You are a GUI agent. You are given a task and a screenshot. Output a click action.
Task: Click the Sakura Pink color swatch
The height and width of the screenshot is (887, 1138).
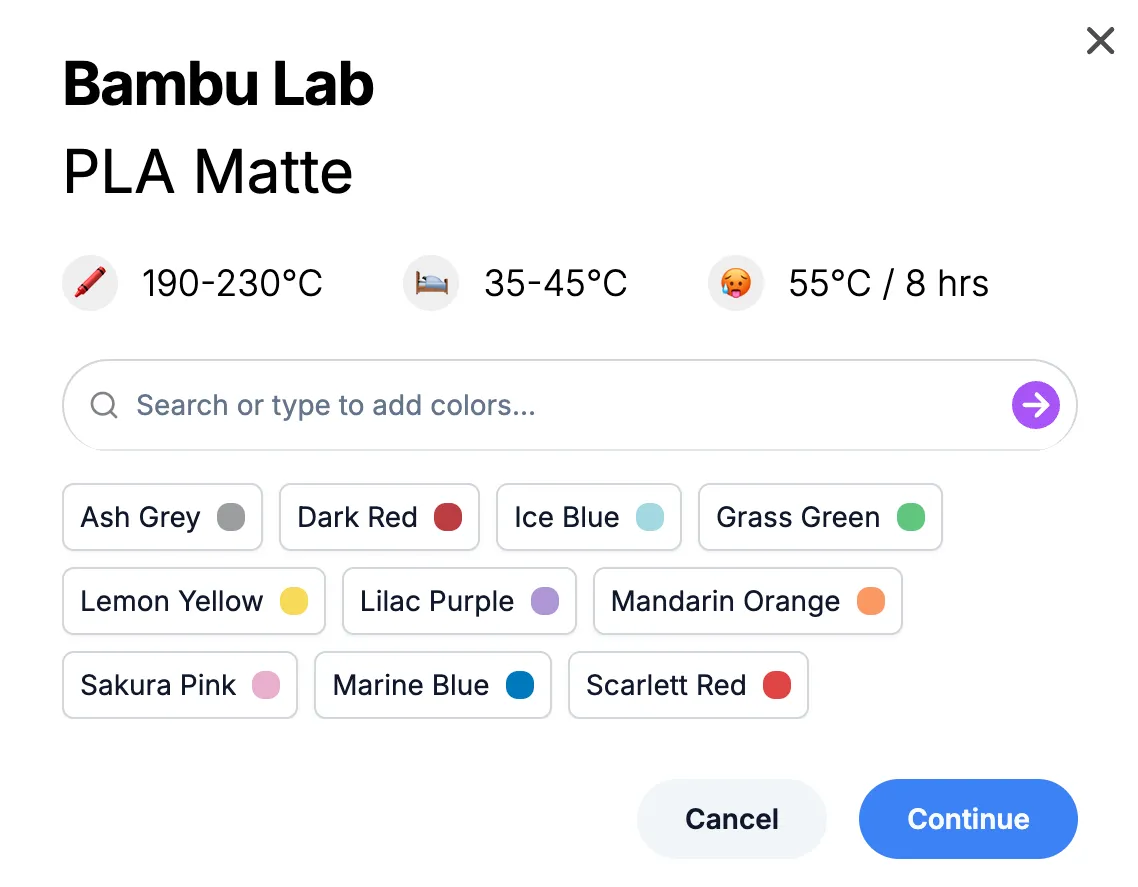point(266,685)
